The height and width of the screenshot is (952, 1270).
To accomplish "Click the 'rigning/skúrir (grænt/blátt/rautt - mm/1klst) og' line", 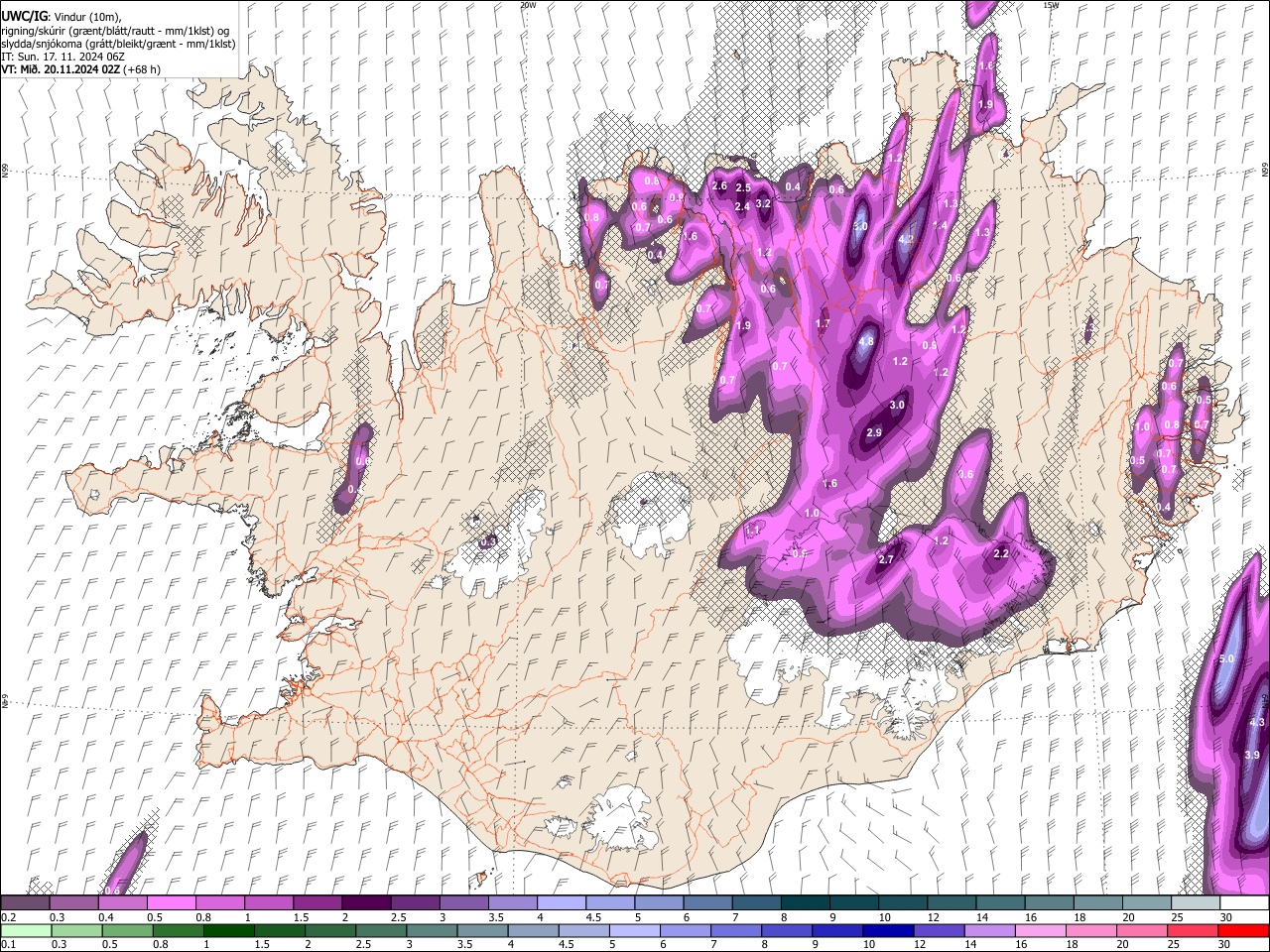I will (x=115, y=31).
